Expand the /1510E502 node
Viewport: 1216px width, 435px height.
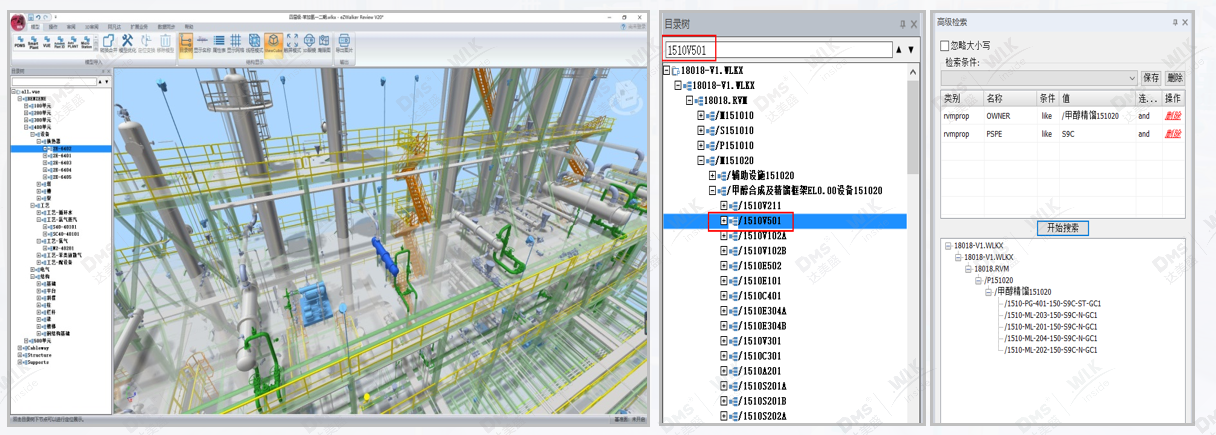725,266
